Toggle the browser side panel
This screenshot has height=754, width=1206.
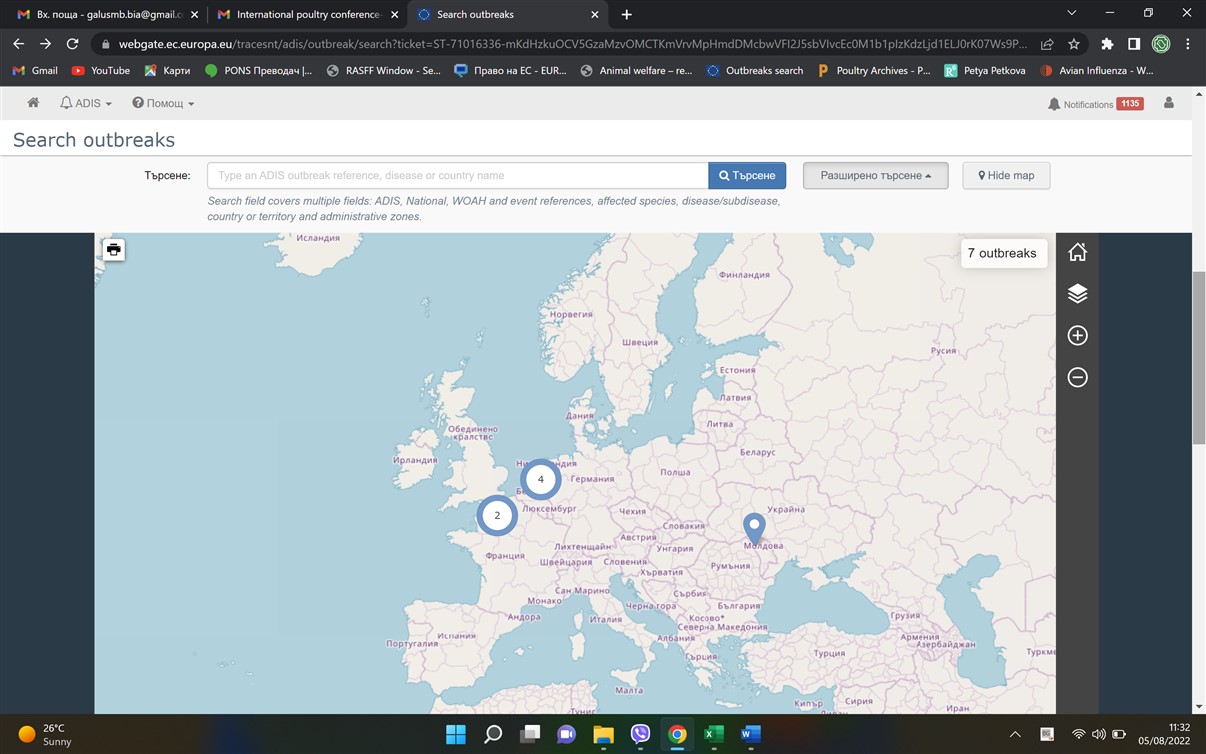[x=1134, y=44]
